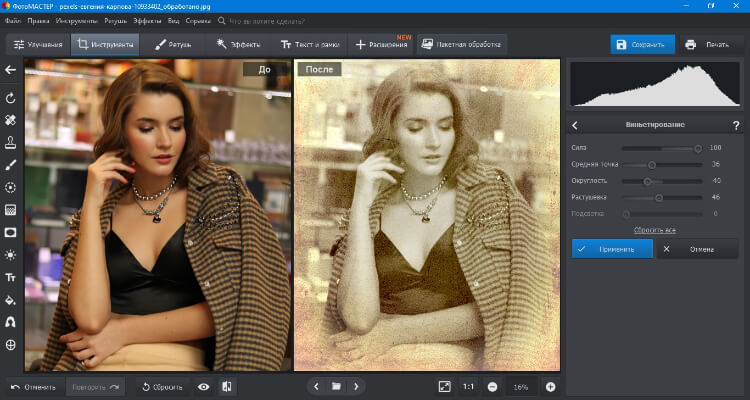Toggle the before/after split view

(227, 386)
